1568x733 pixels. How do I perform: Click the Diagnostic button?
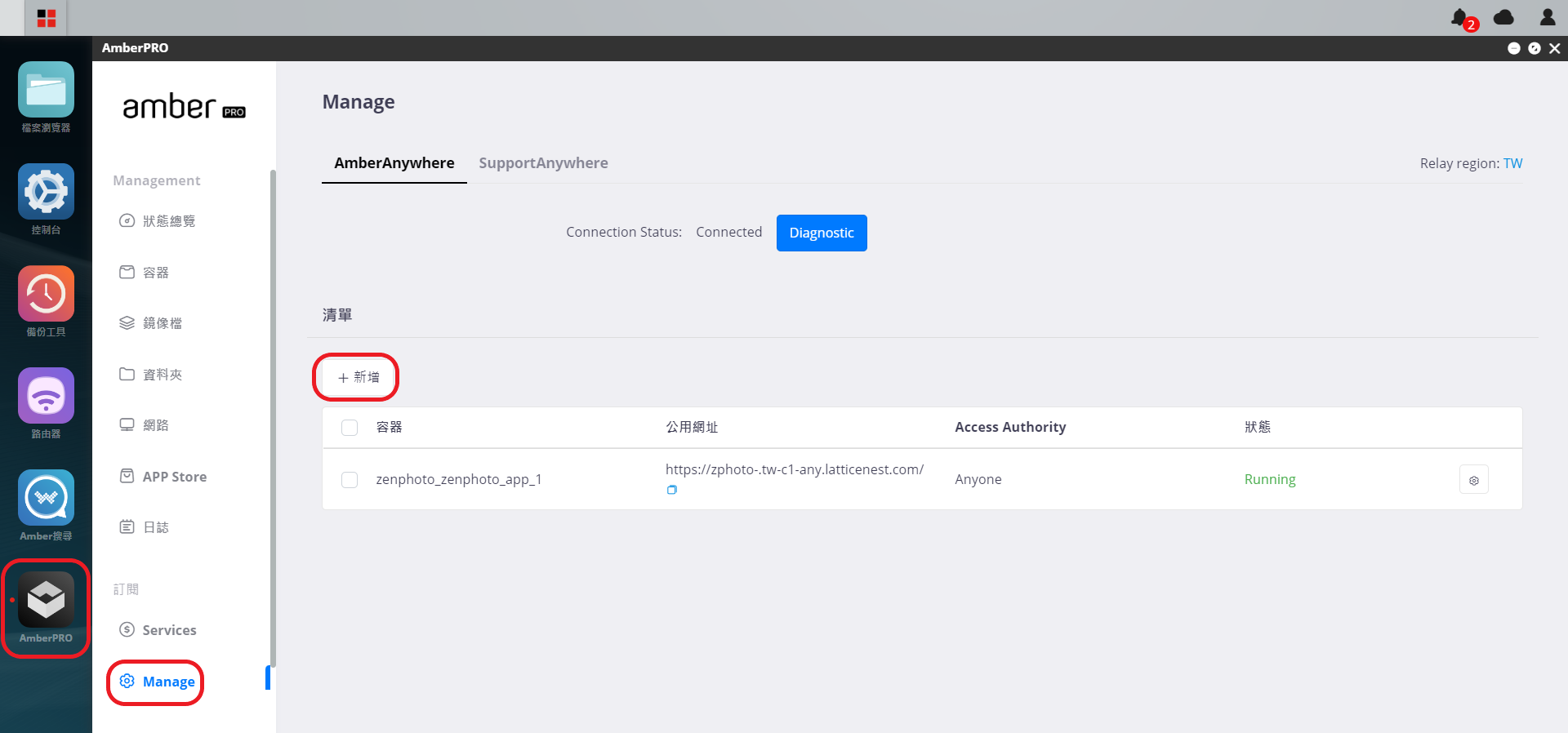[x=822, y=233]
